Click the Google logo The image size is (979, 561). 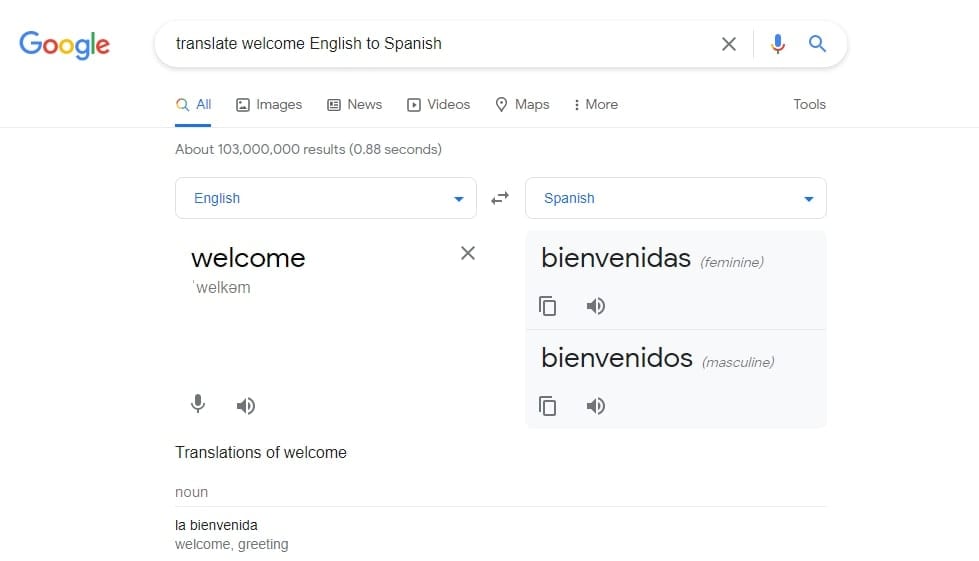click(x=64, y=44)
